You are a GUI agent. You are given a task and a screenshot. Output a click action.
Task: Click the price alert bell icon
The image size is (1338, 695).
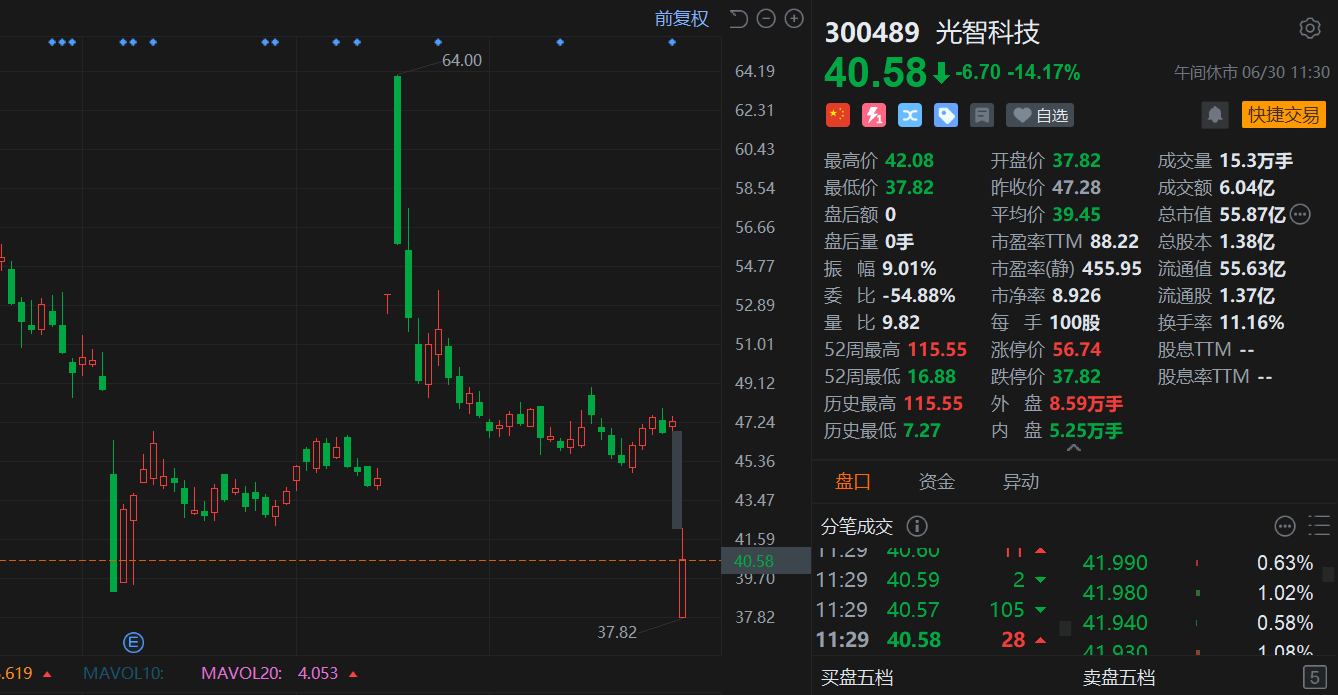click(x=1215, y=115)
